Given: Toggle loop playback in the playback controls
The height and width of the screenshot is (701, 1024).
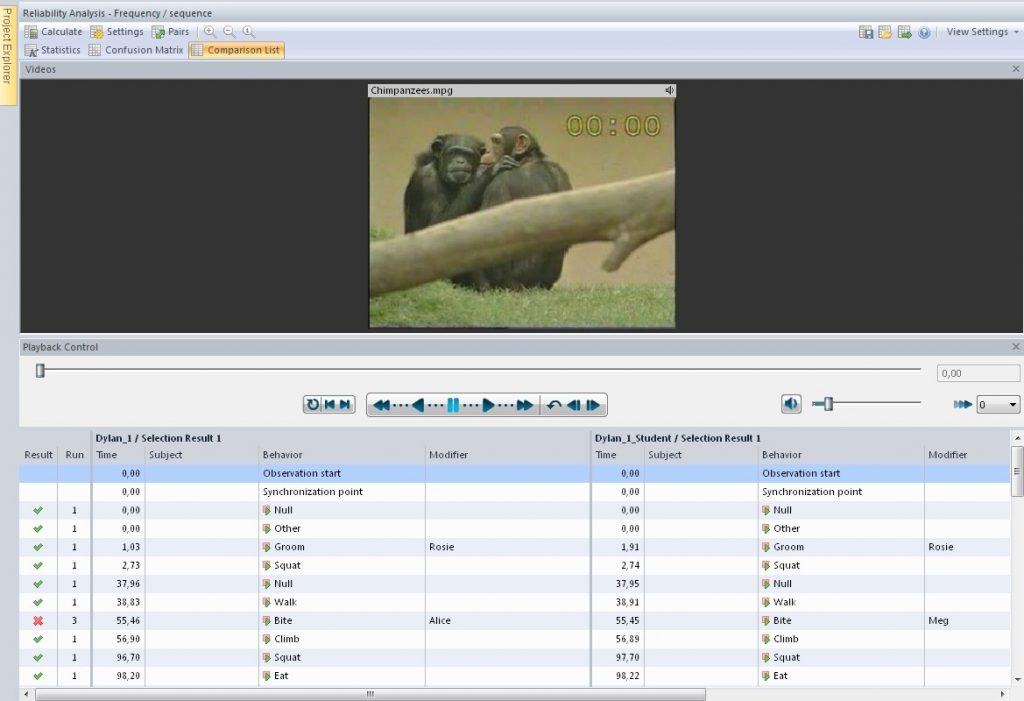Looking at the screenshot, I should tap(311, 404).
